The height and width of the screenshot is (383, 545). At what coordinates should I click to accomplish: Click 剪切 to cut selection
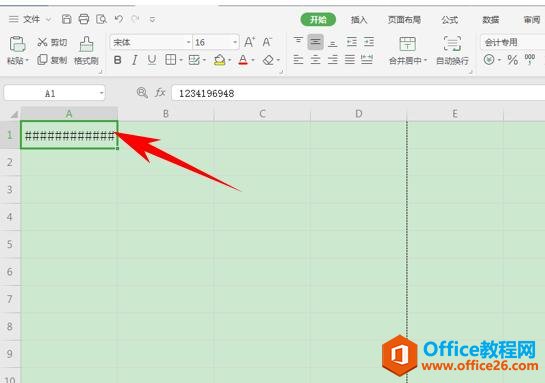click(52, 42)
